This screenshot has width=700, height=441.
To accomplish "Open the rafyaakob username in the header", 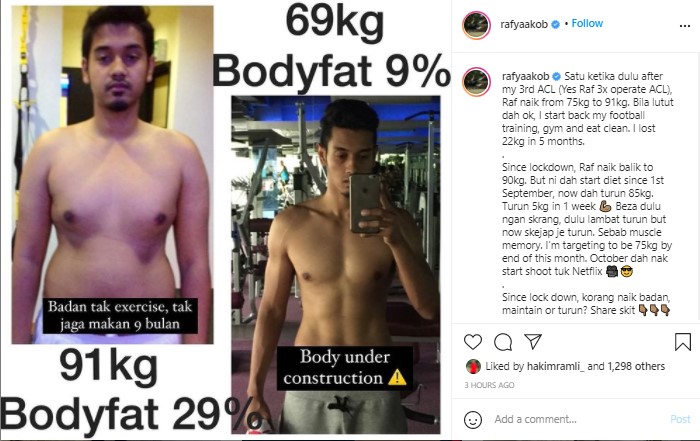I will pyautogui.click(x=524, y=25).
